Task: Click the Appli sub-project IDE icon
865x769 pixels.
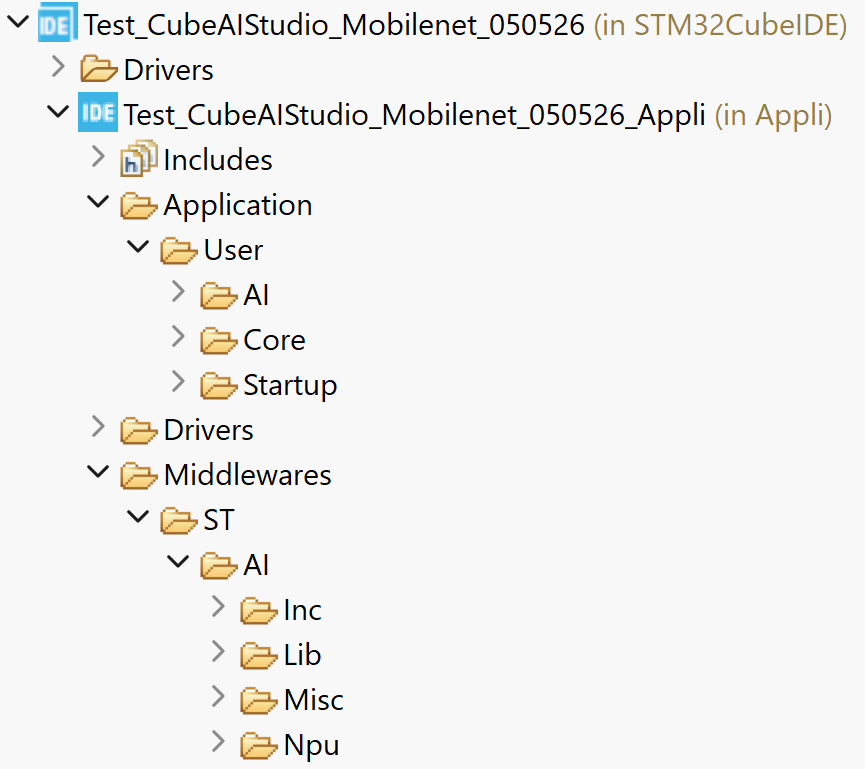Action: point(98,113)
